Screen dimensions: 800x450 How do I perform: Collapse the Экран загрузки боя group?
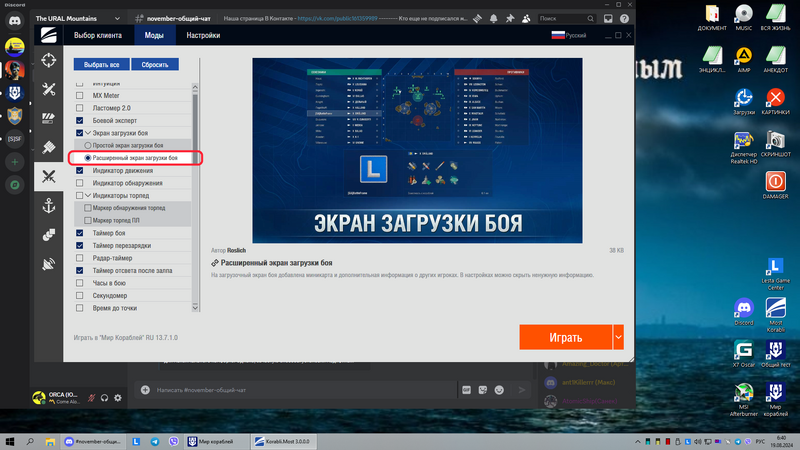click(88, 133)
